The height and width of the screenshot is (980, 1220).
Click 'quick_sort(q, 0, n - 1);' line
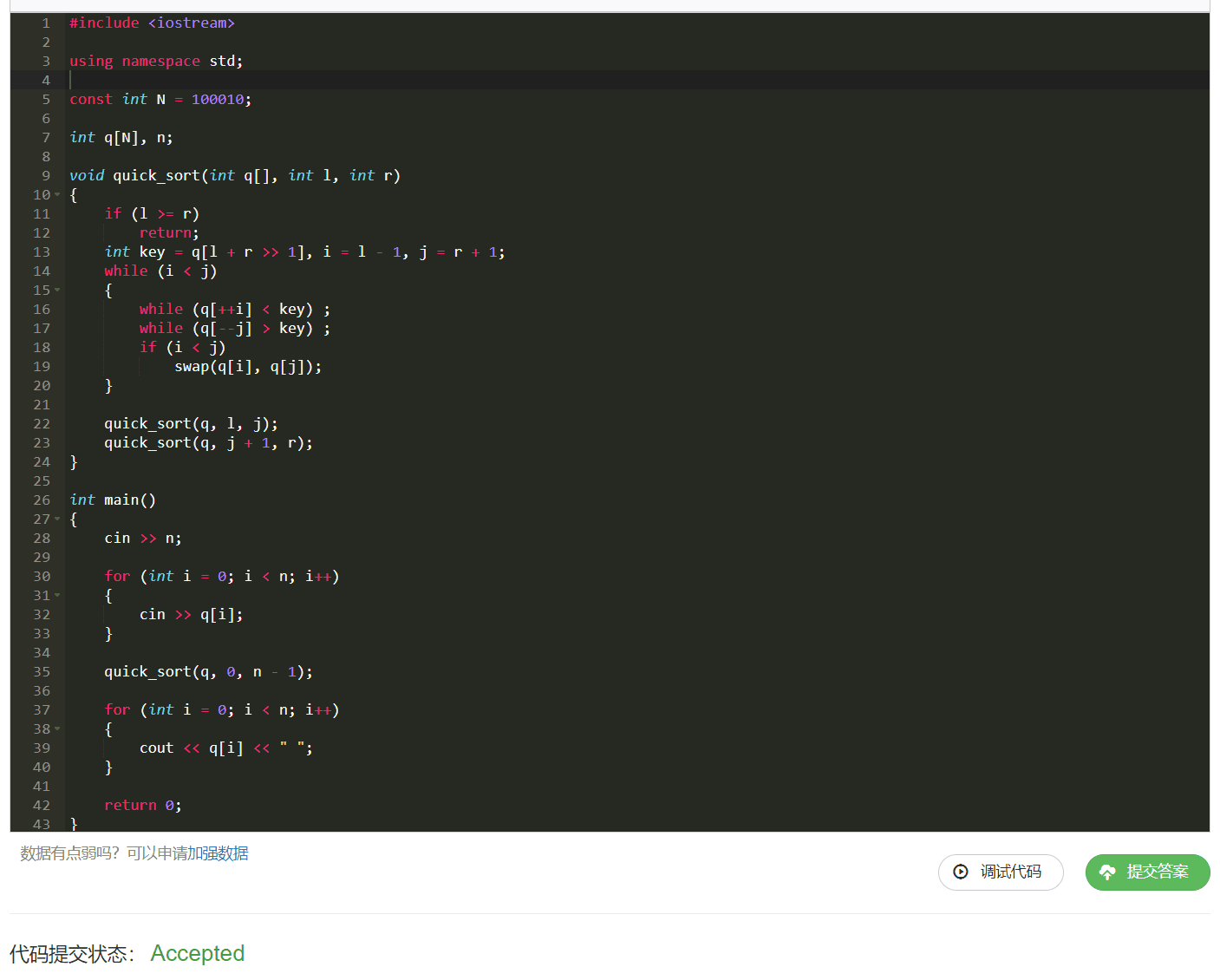coord(208,671)
